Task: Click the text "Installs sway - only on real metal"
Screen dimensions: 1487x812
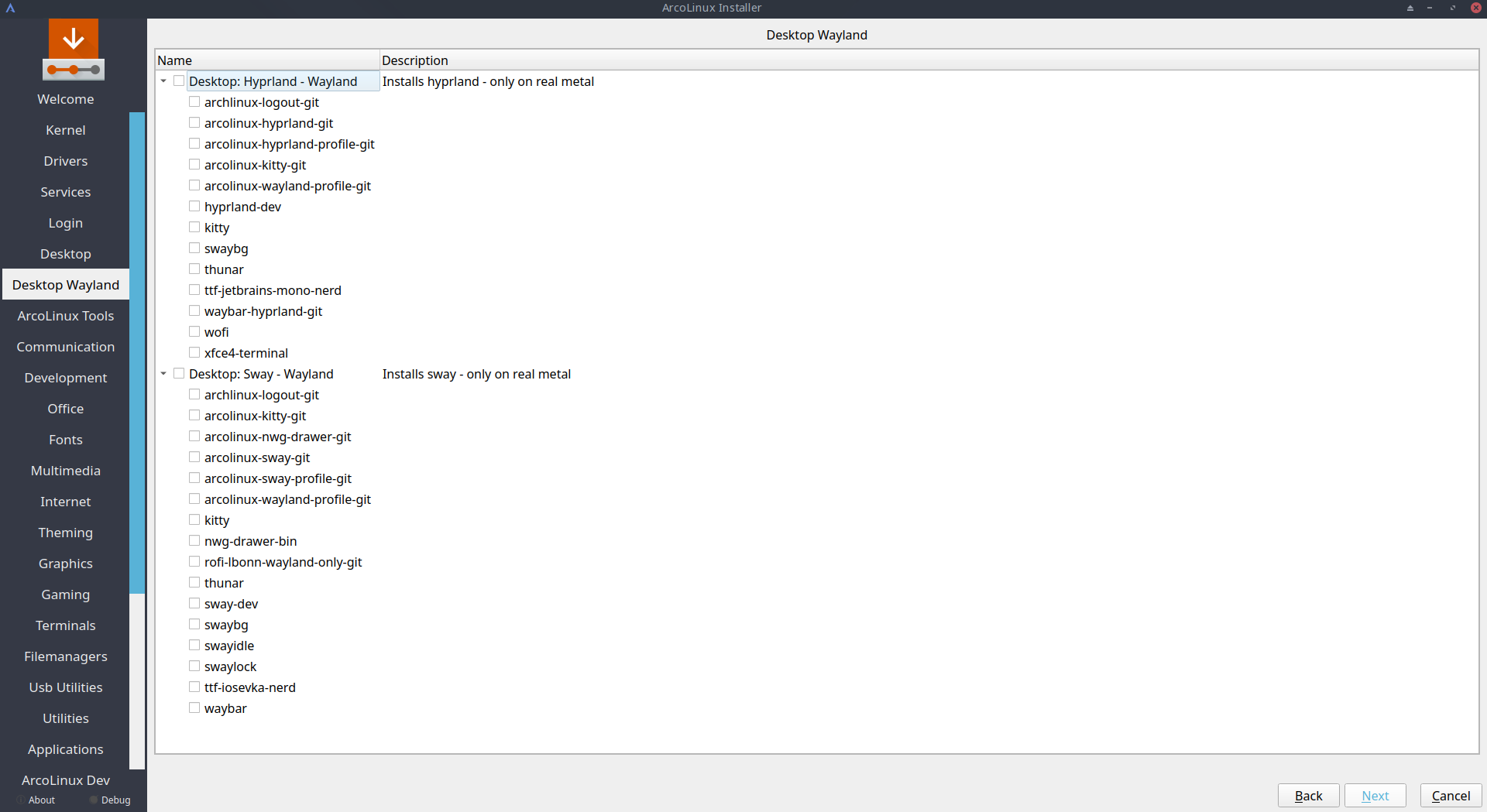Action: click(476, 374)
